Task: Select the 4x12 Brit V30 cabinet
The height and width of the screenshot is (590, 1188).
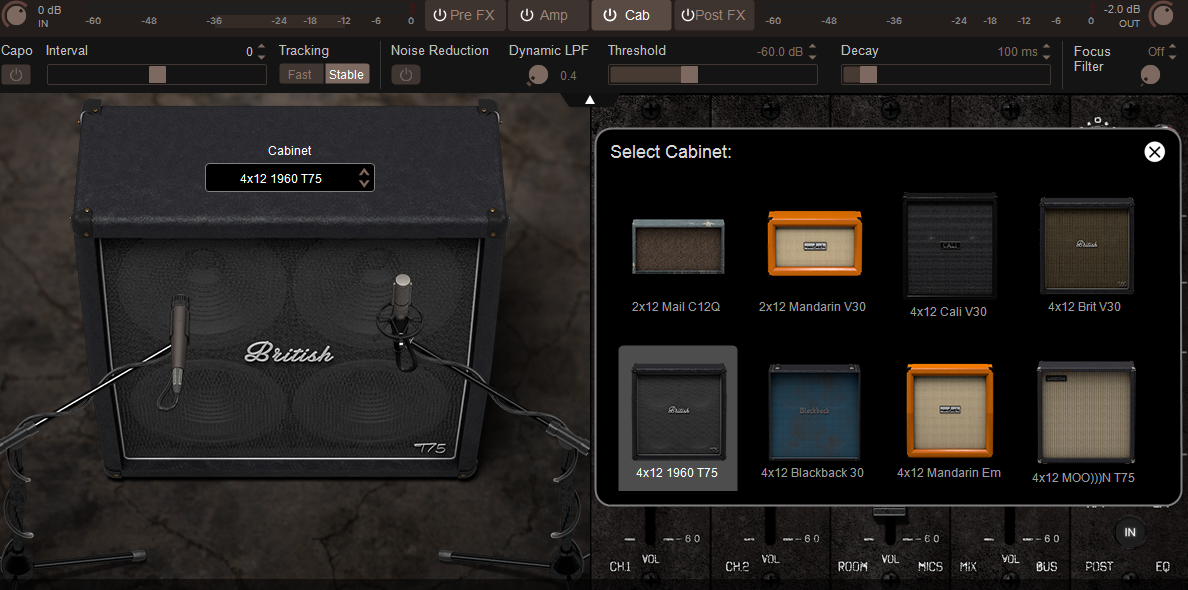Action: (x=1086, y=245)
